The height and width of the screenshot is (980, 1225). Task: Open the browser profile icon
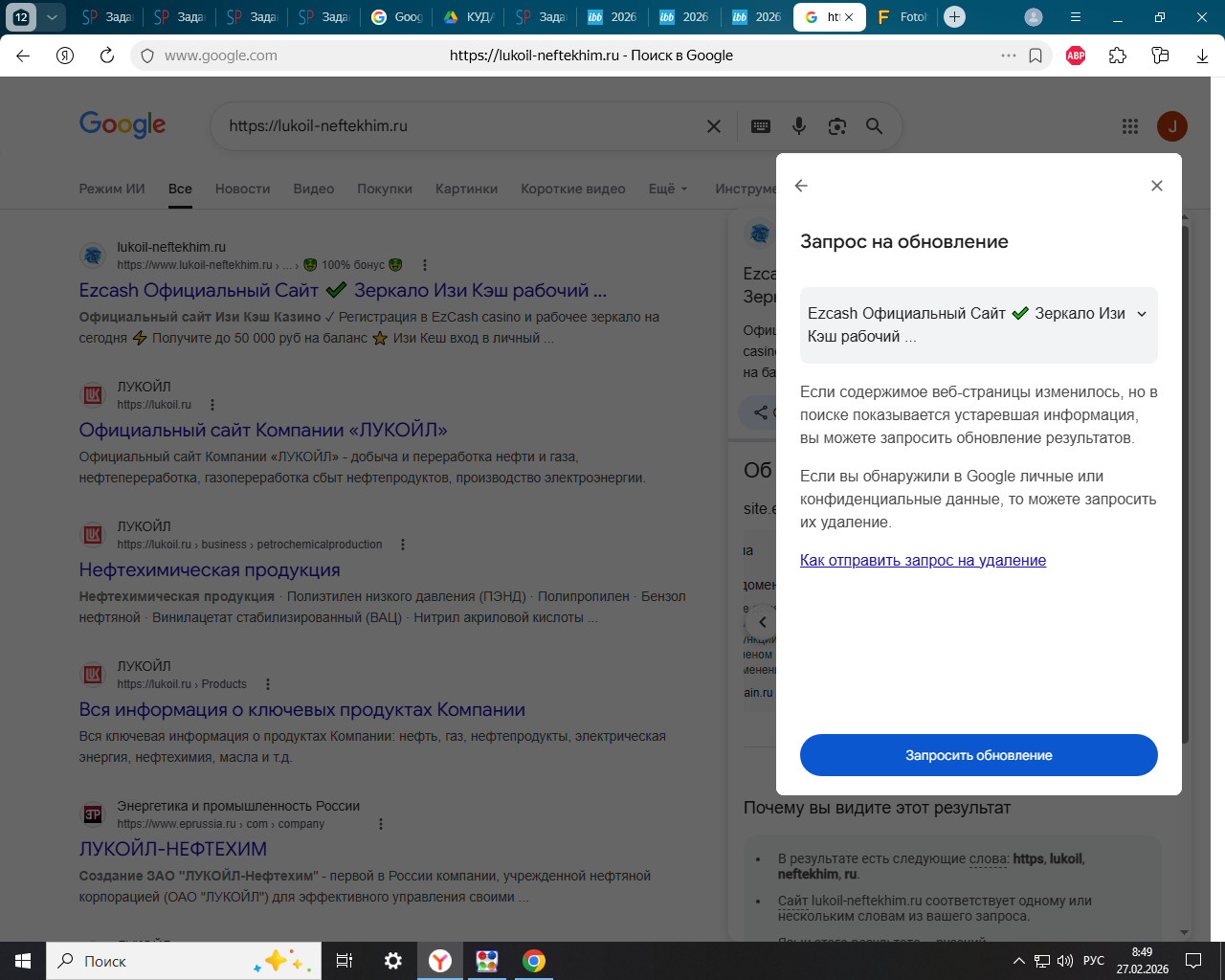point(1034,16)
